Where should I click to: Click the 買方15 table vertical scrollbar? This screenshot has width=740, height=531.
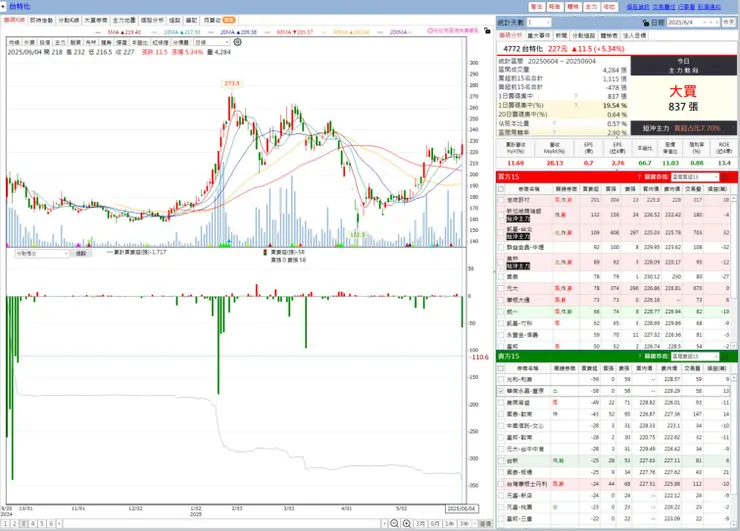click(x=734, y=273)
